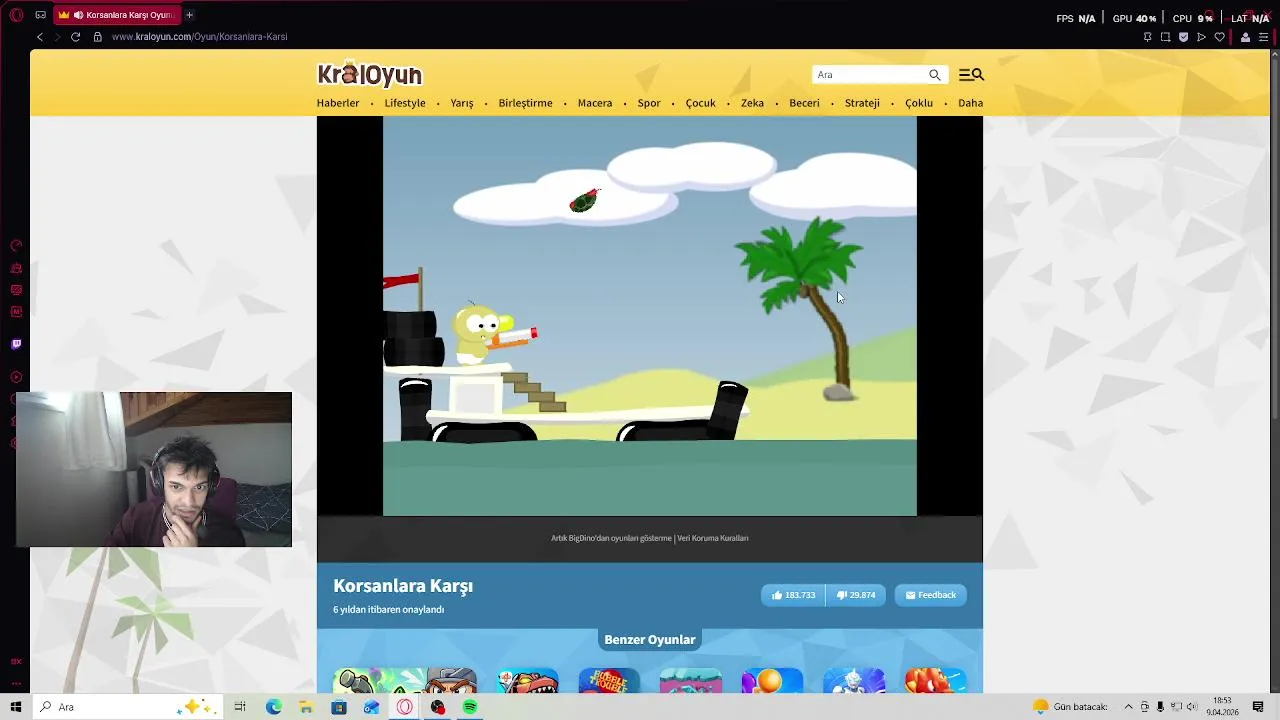
Task: Take a snapshot with the capture icon
Action: click(1165, 37)
